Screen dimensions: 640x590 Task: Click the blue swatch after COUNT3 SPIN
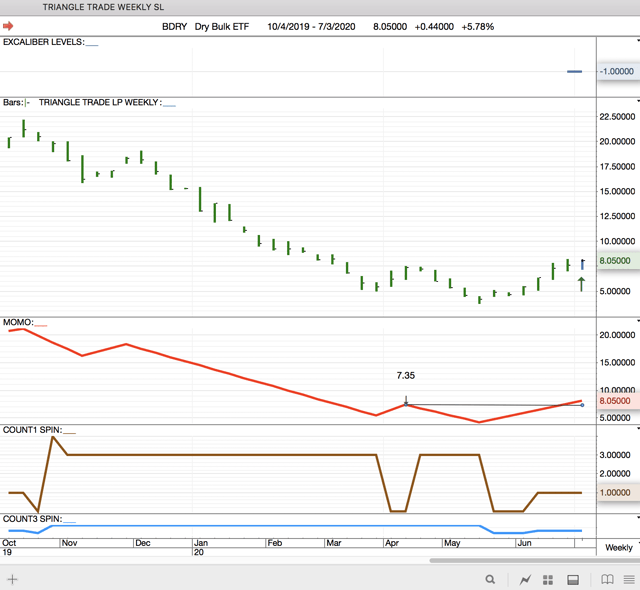pos(69,522)
